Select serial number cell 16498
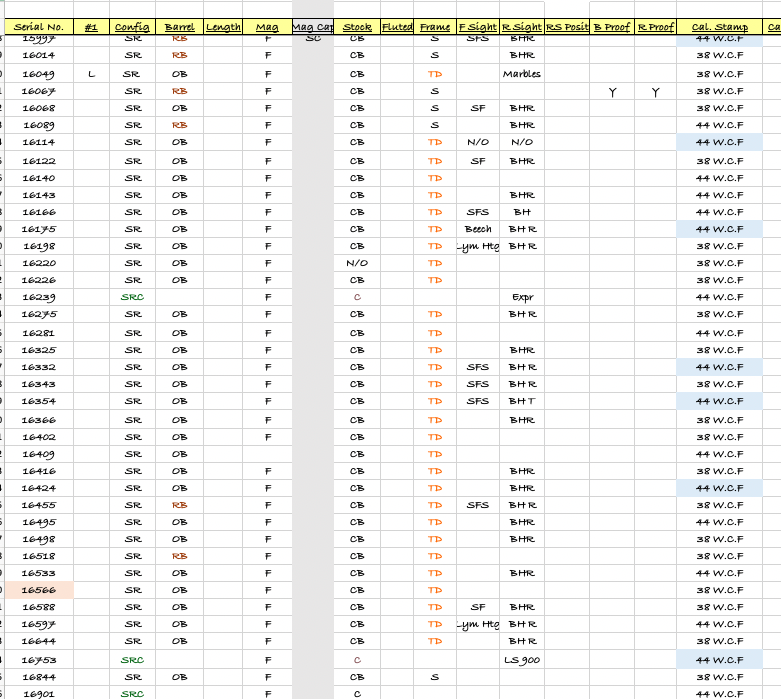 [39, 539]
